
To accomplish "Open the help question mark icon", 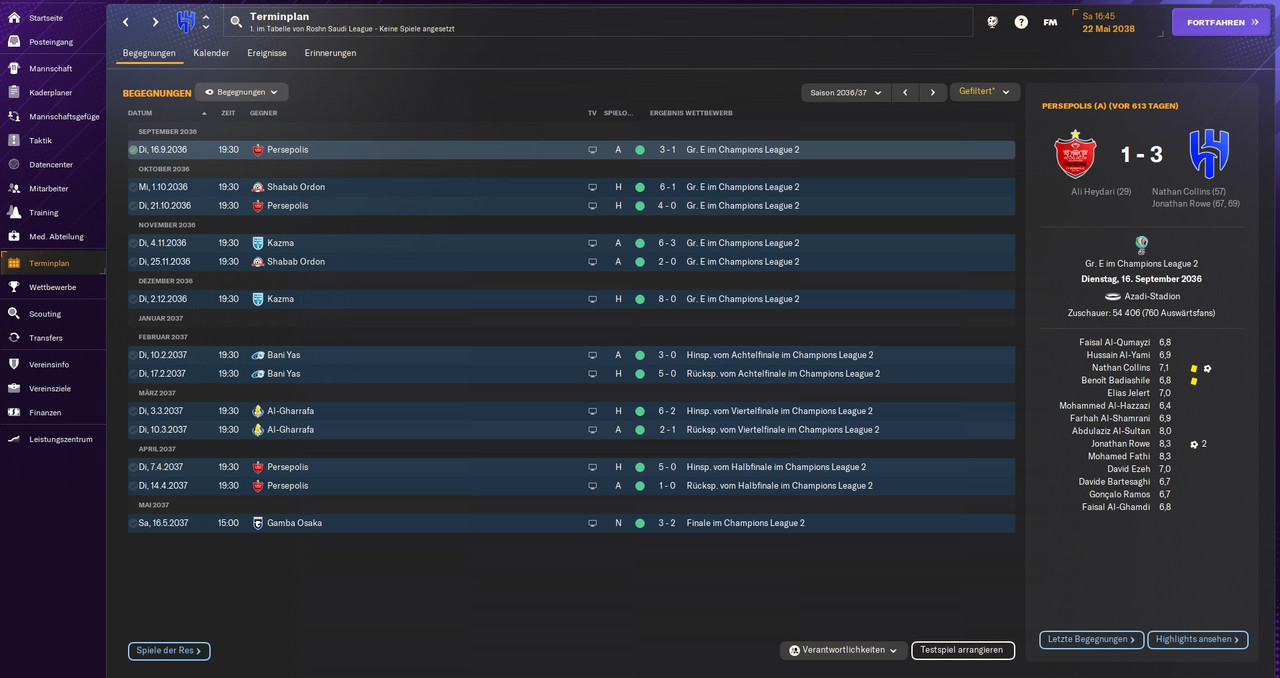I will tap(1021, 22).
